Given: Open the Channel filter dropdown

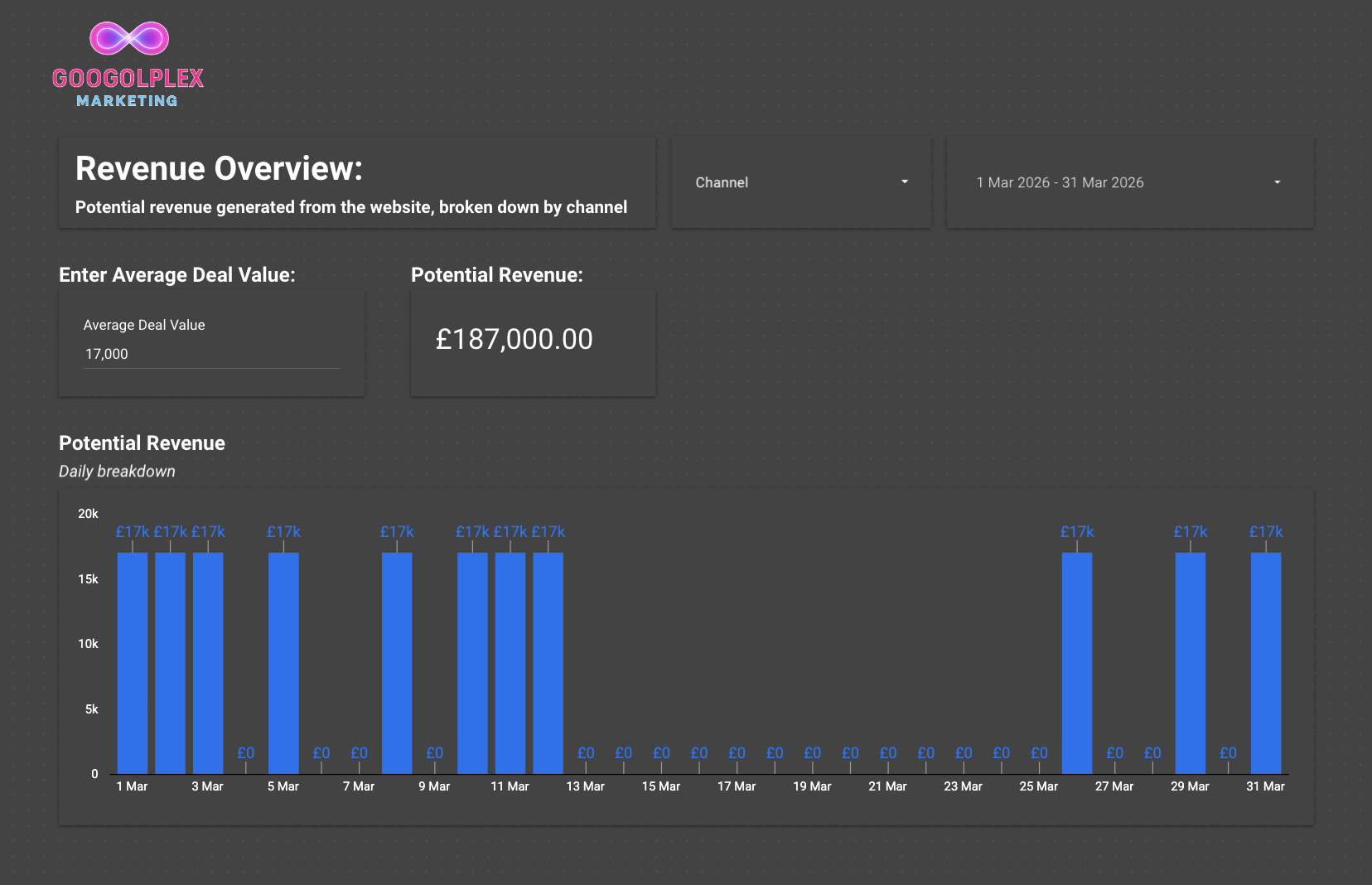Looking at the screenshot, I should click(x=800, y=182).
